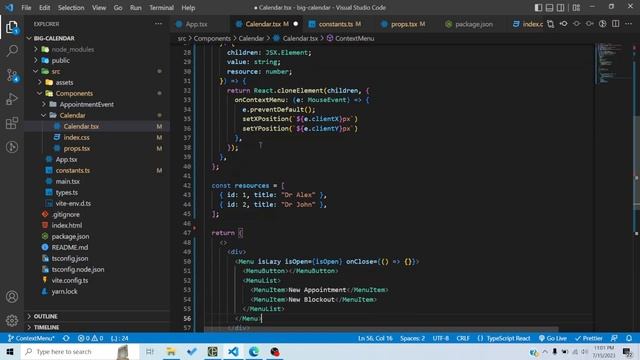Change indentation via Spaces: 2
The width and height of the screenshot is (640, 360).
pos(412,338)
